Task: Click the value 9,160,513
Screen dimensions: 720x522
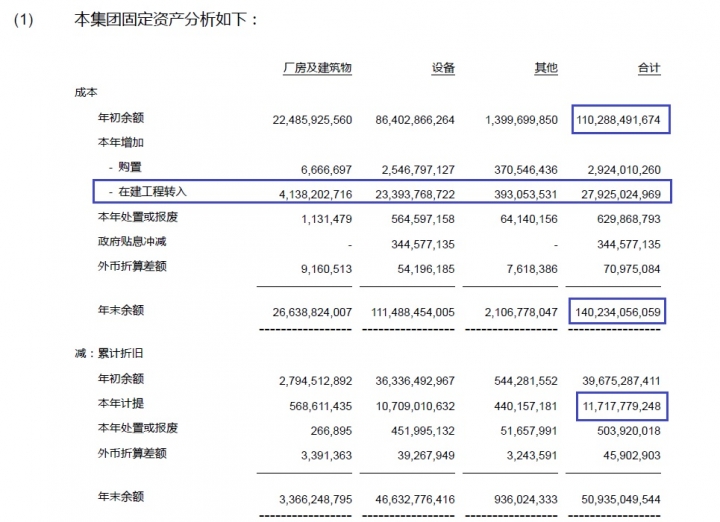Action: click(326, 269)
